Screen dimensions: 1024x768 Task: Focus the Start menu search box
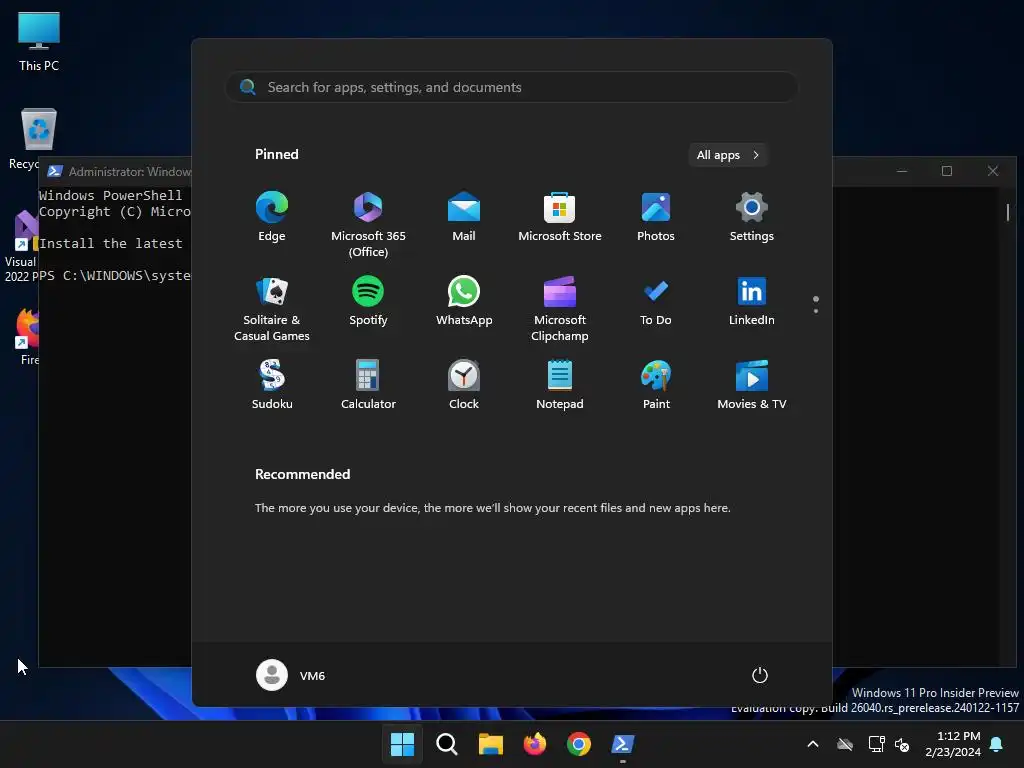pos(511,87)
